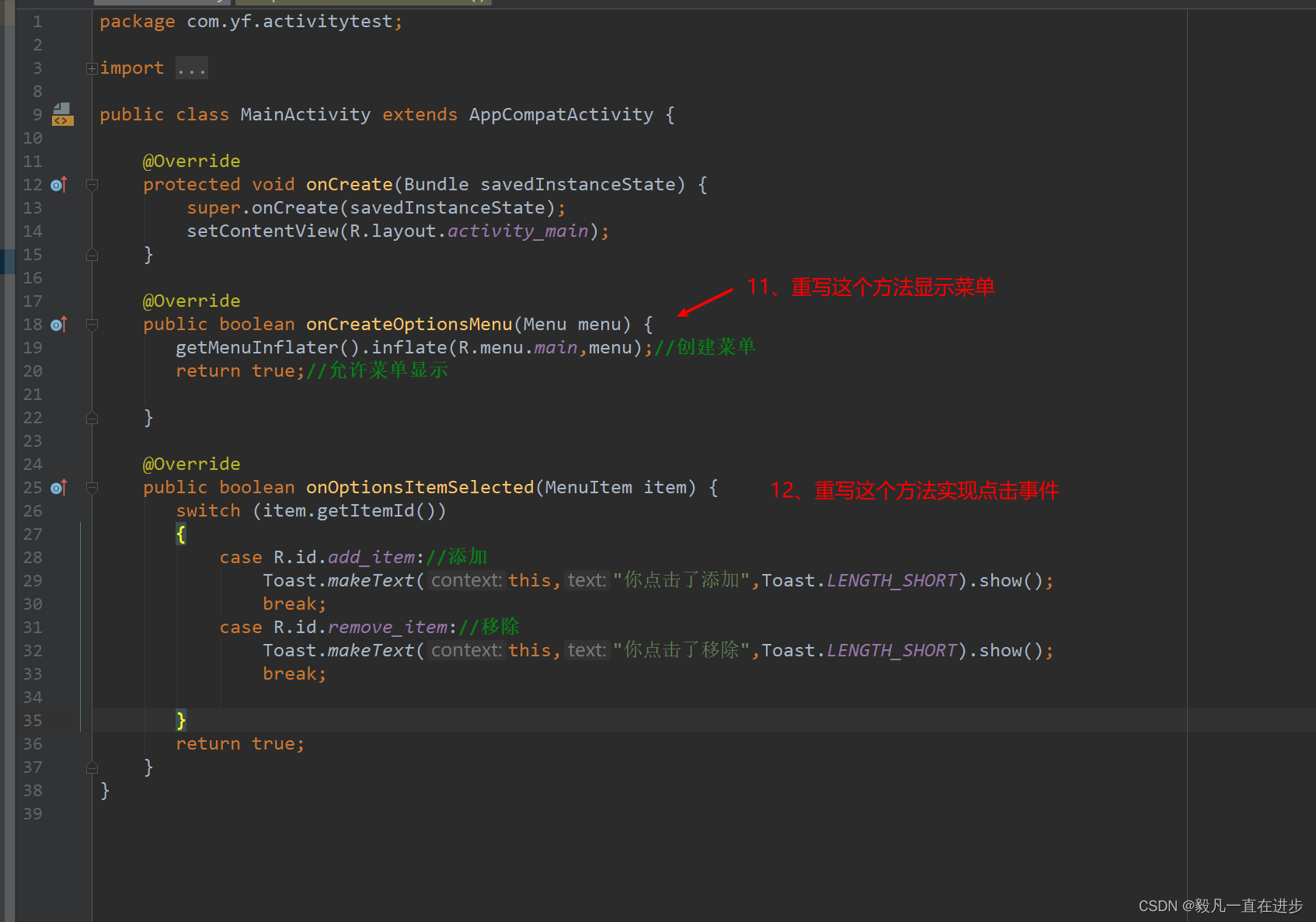Click the related XML file gutter icon on line 9
This screenshot has width=1316, height=922.
(62, 115)
